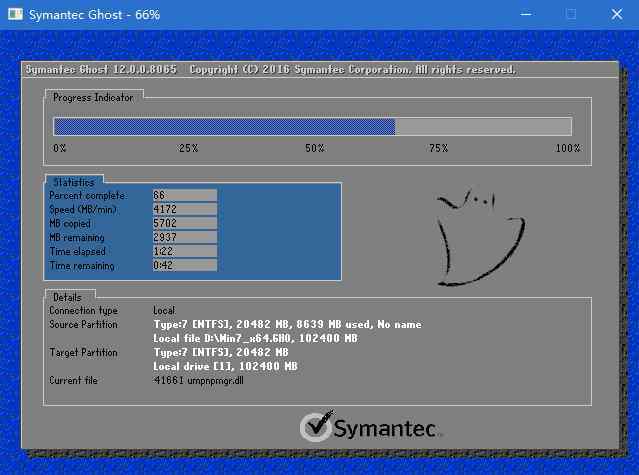Image resolution: width=639 pixels, height=475 pixels.
Task: Click the Symantec wordmark text
Action: tap(384, 430)
